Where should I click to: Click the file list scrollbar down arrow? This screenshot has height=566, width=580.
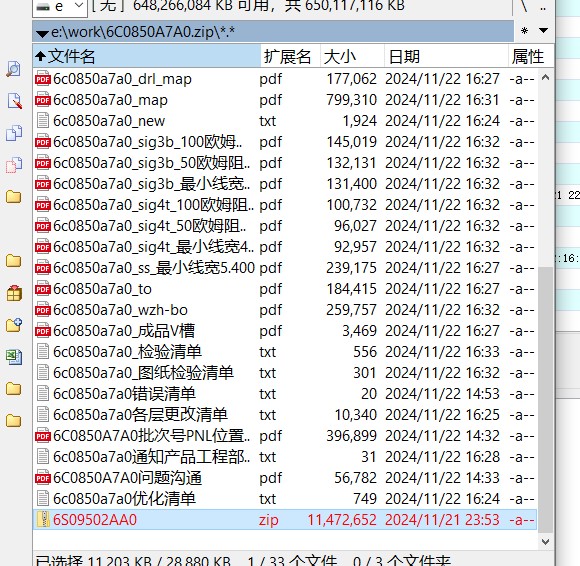pos(545,542)
